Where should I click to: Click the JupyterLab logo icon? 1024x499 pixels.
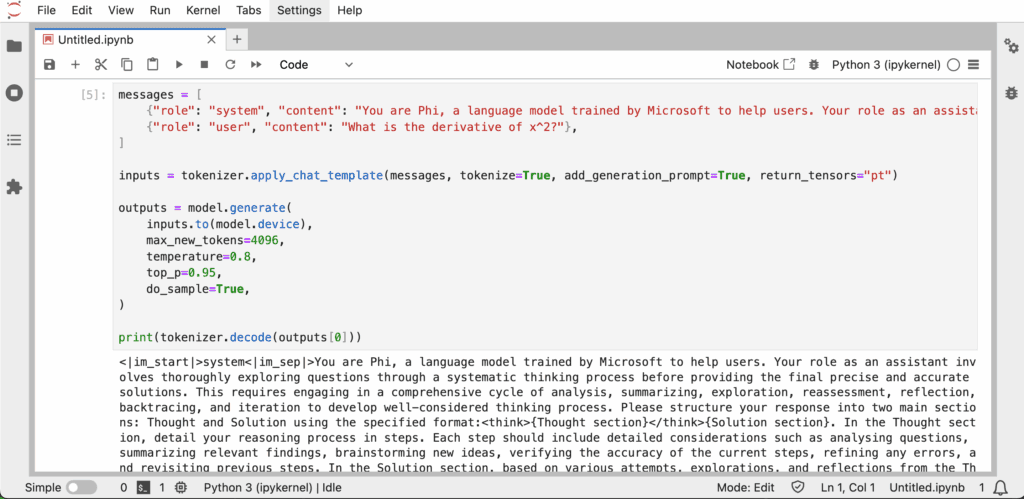(14, 10)
